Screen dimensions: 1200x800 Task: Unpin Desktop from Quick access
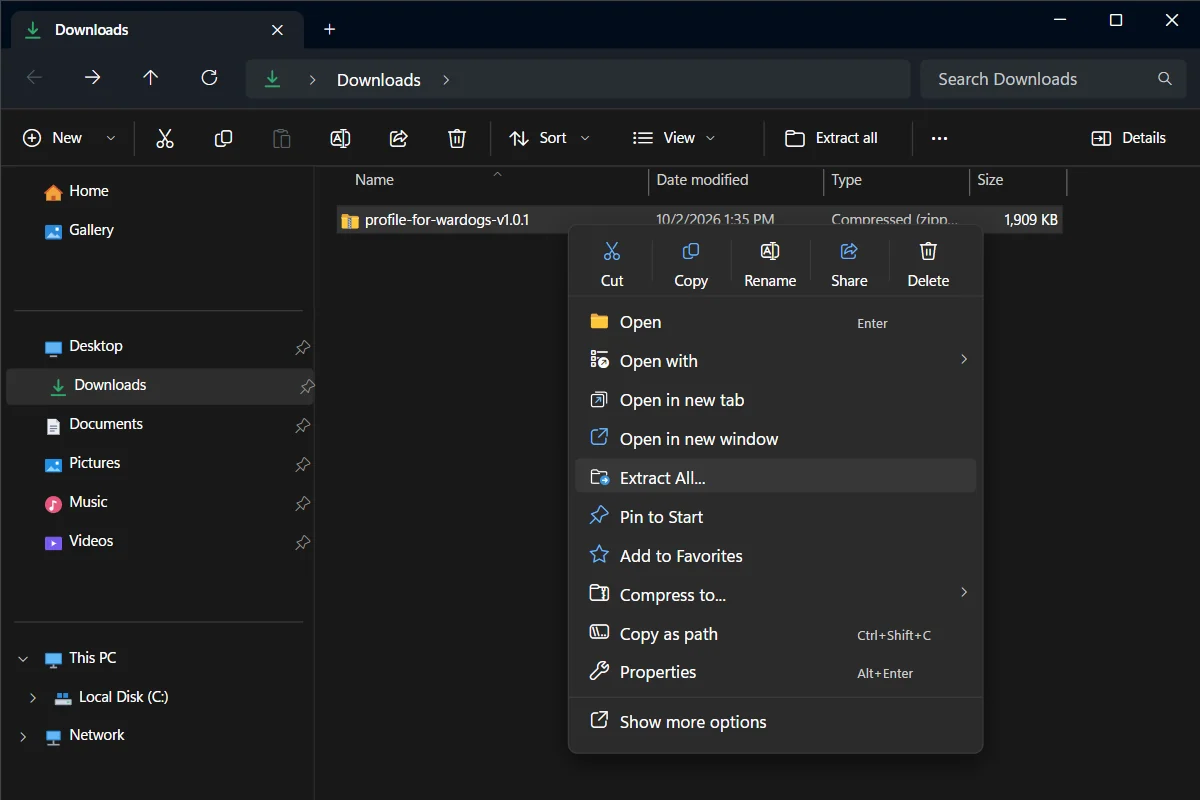[302, 347]
